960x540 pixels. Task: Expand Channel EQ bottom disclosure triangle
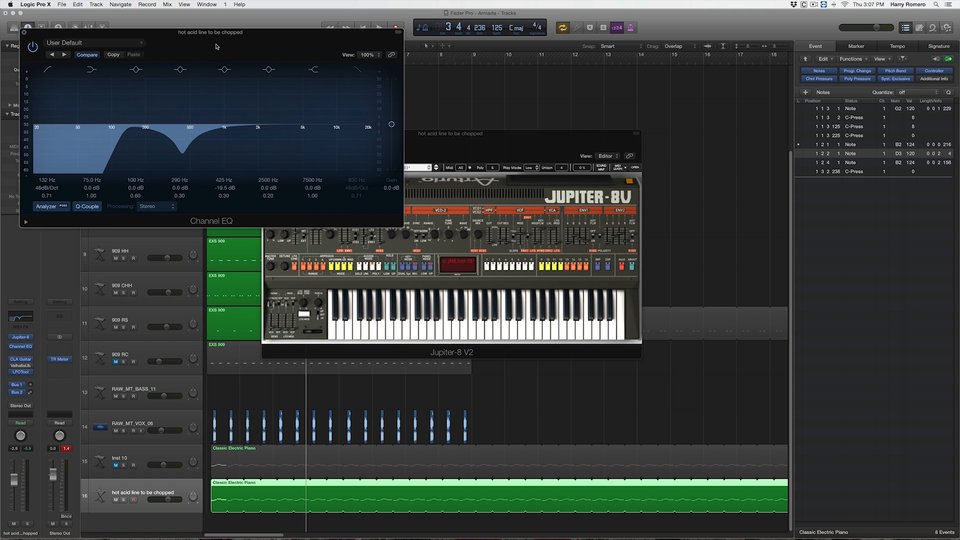coord(26,222)
